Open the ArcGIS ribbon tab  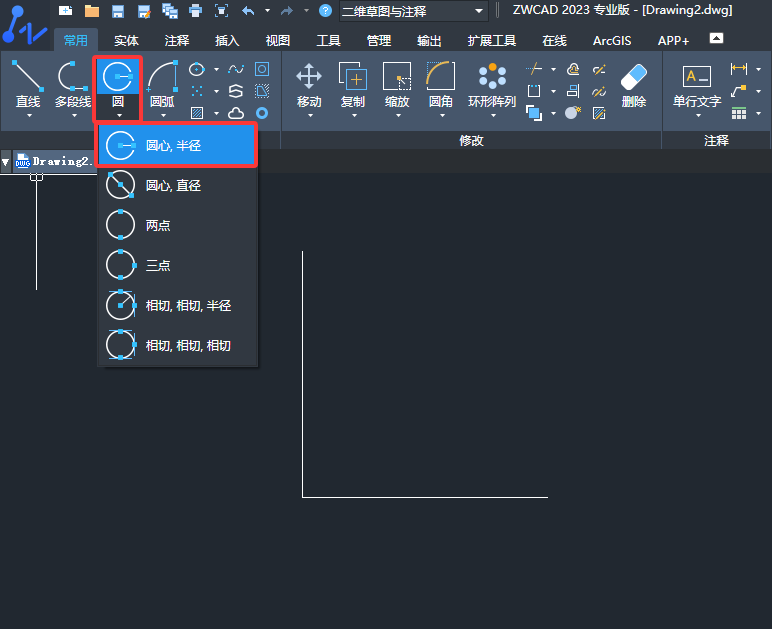point(612,40)
